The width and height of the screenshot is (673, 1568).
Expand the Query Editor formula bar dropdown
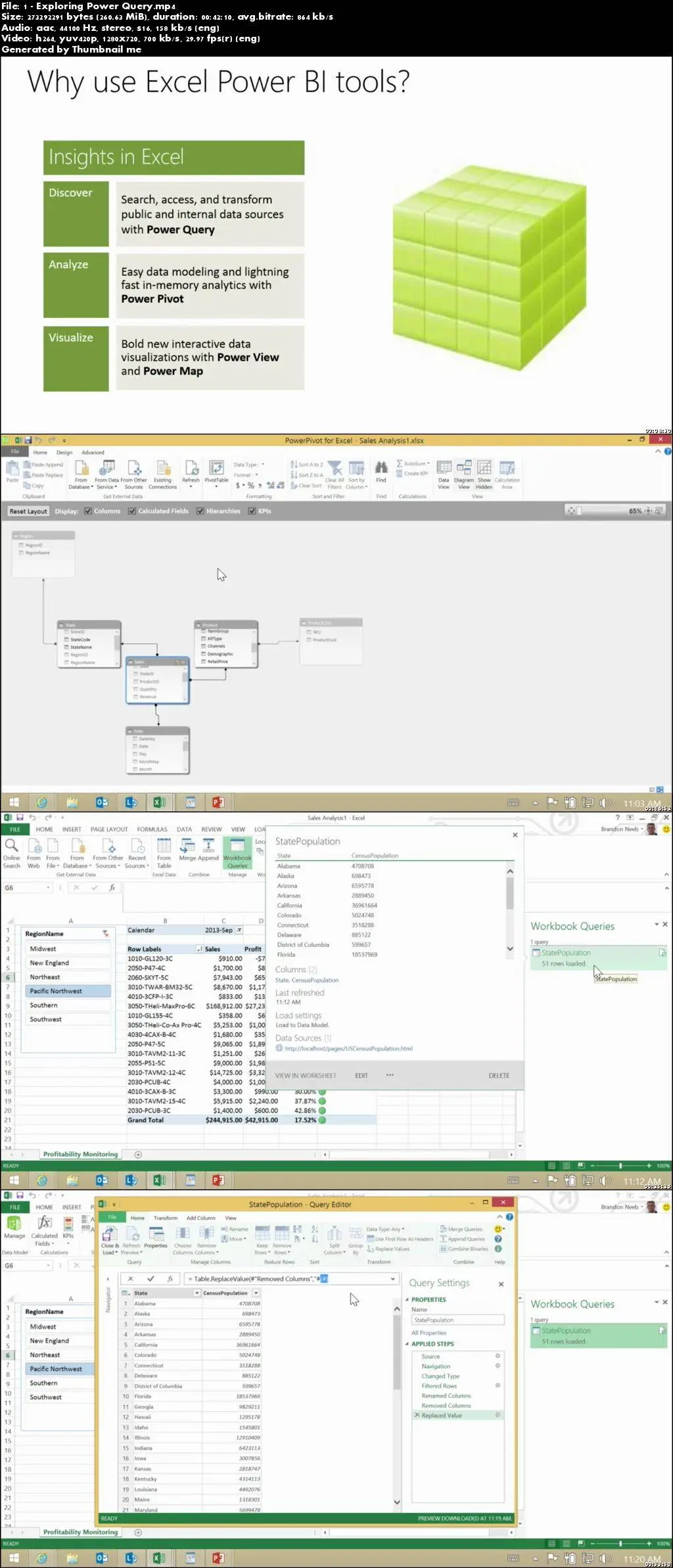(x=393, y=1279)
